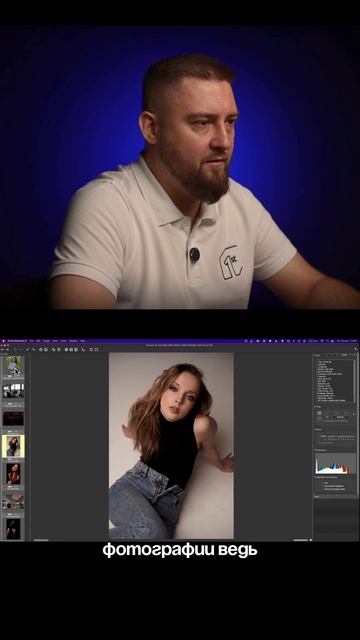Select the sixth filmstrip thumbnail of a room
The height and width of the screenshot is (640, 360).
[13, 501]
